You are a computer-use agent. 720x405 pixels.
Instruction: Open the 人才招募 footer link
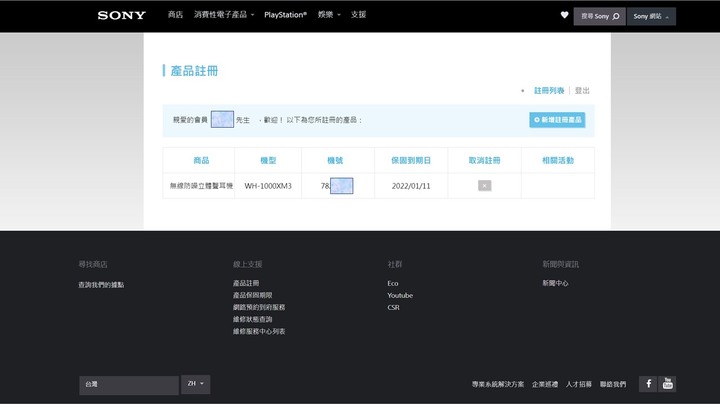[x=579, y=384]
